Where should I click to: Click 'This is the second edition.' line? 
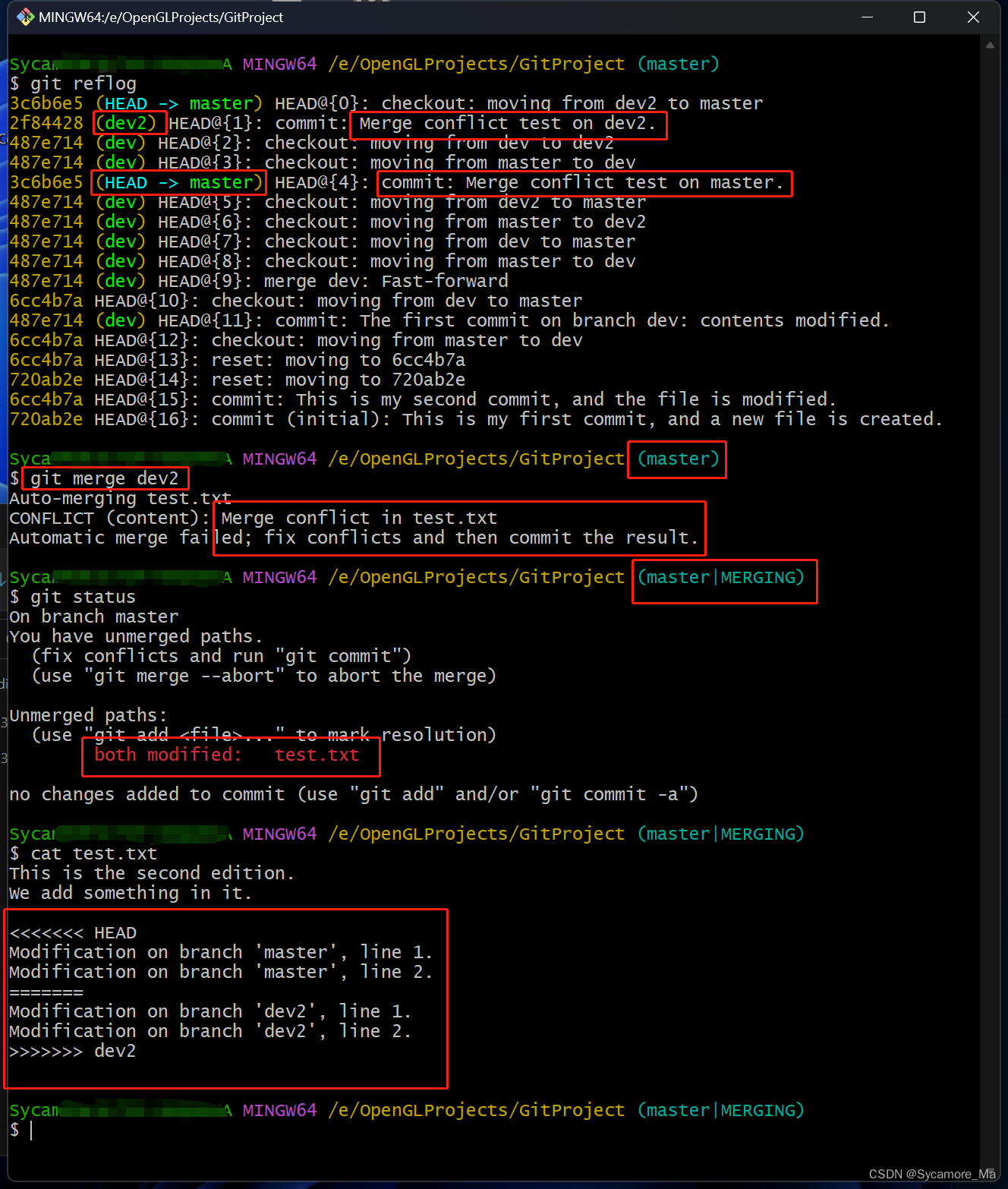click(x=152, y=873)
